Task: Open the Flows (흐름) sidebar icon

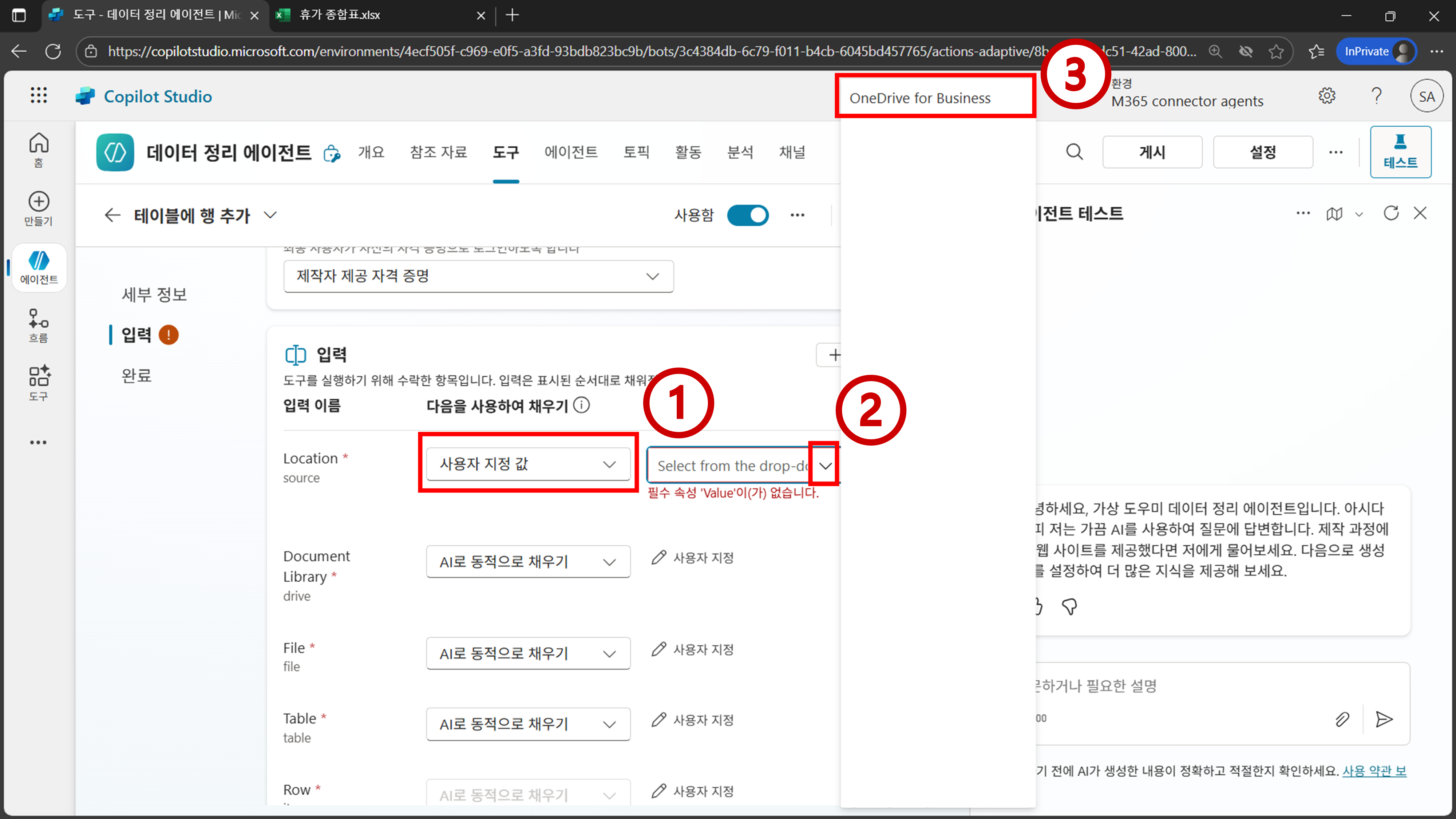Action: pyautogui.click(x=39, y=325)
